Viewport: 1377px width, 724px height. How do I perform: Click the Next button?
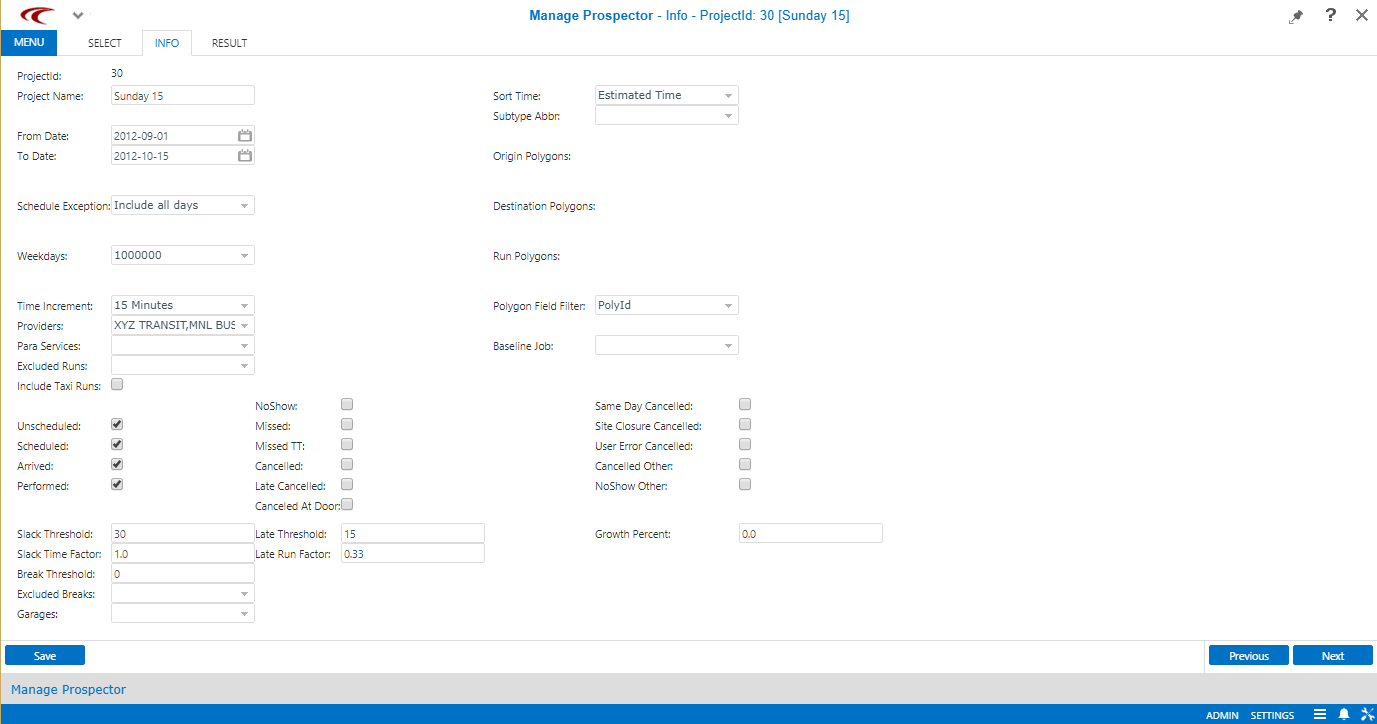(x=1332, y=655)
